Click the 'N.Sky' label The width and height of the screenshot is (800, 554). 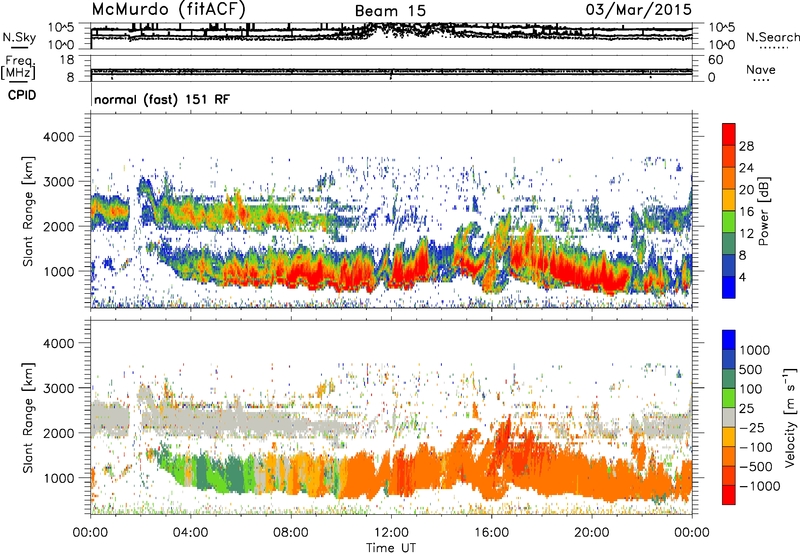19,37
